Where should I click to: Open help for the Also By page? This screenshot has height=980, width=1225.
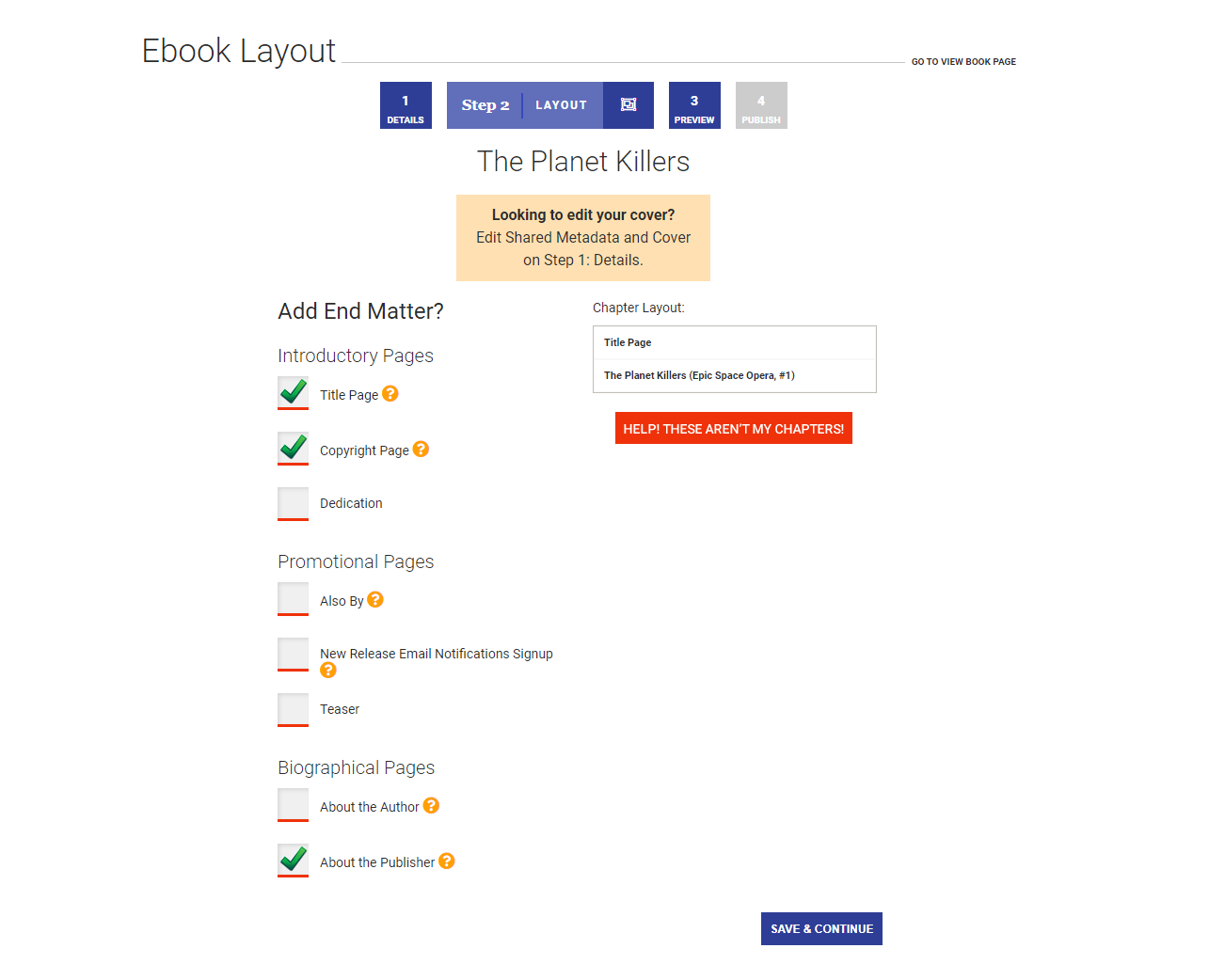375,598
